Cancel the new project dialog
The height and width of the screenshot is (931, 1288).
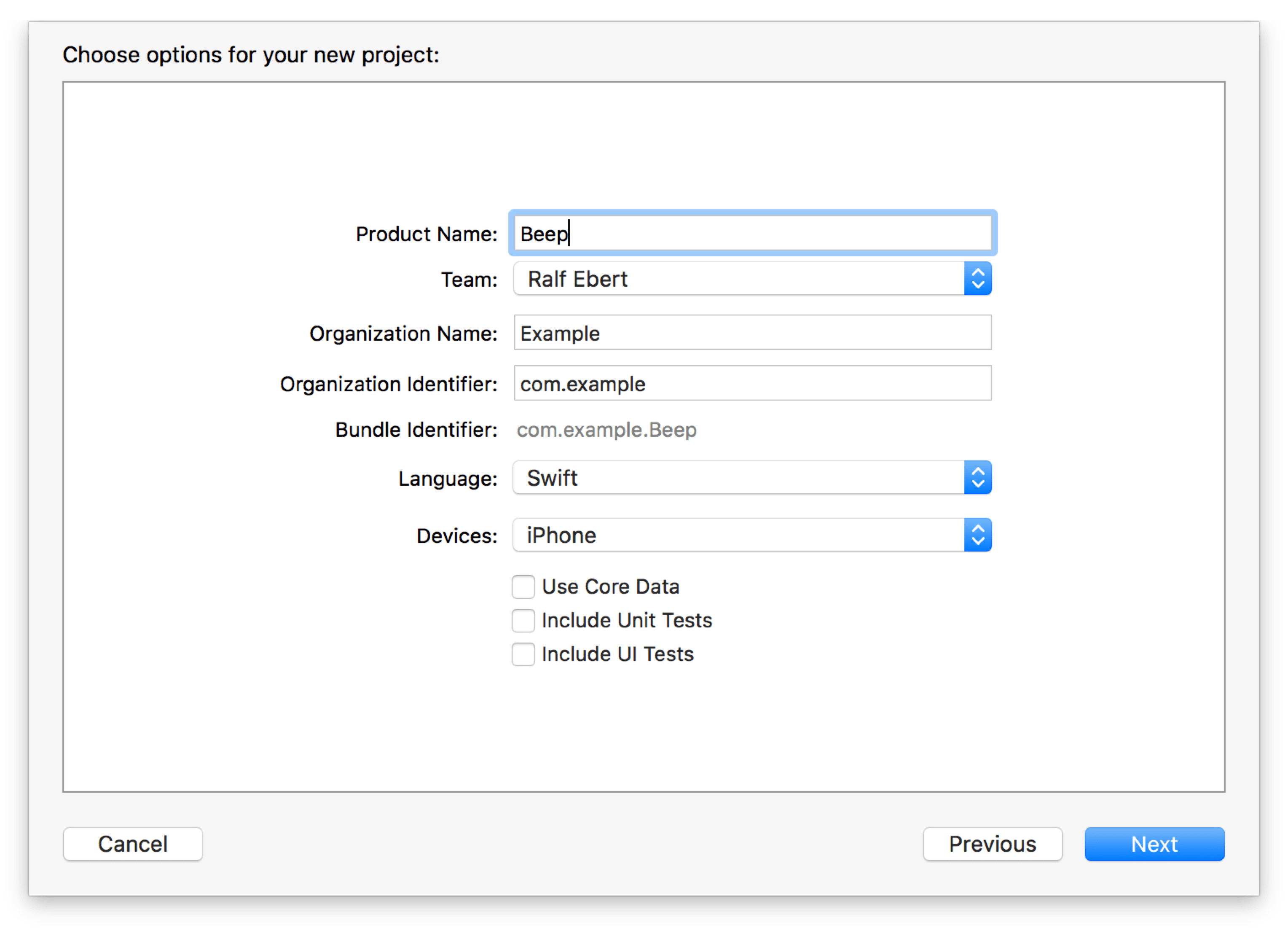(133, 844)
